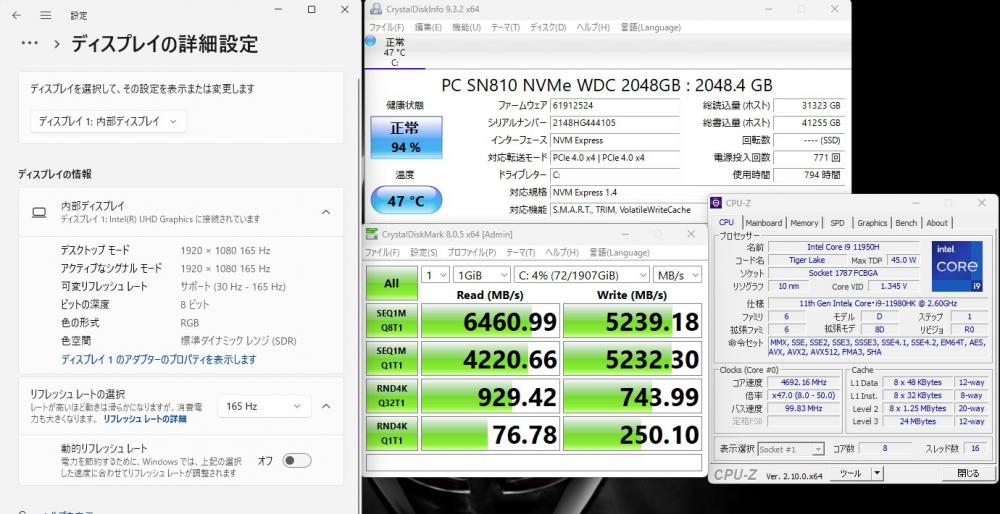
Task: Click the CrystalDiskInfo title bar icon
Action: click(x=374, y=9)
